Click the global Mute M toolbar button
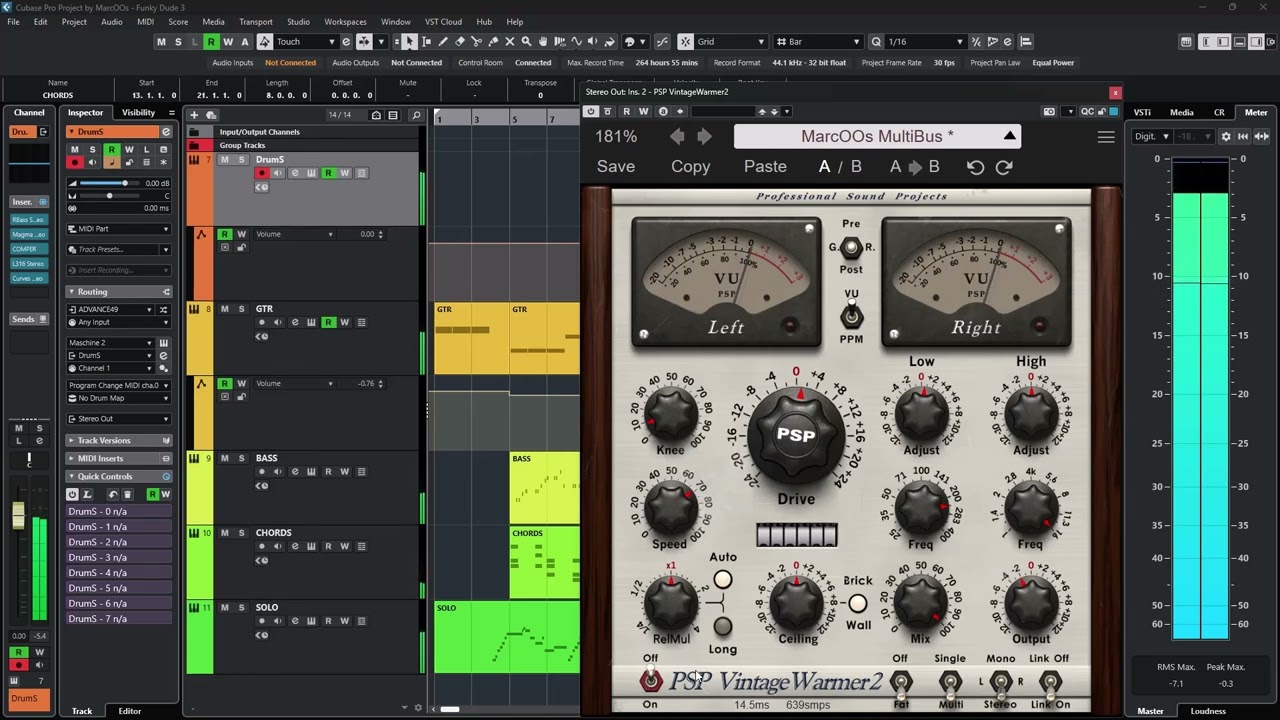Screen dimensions: 1280x720 click(161, 41)
